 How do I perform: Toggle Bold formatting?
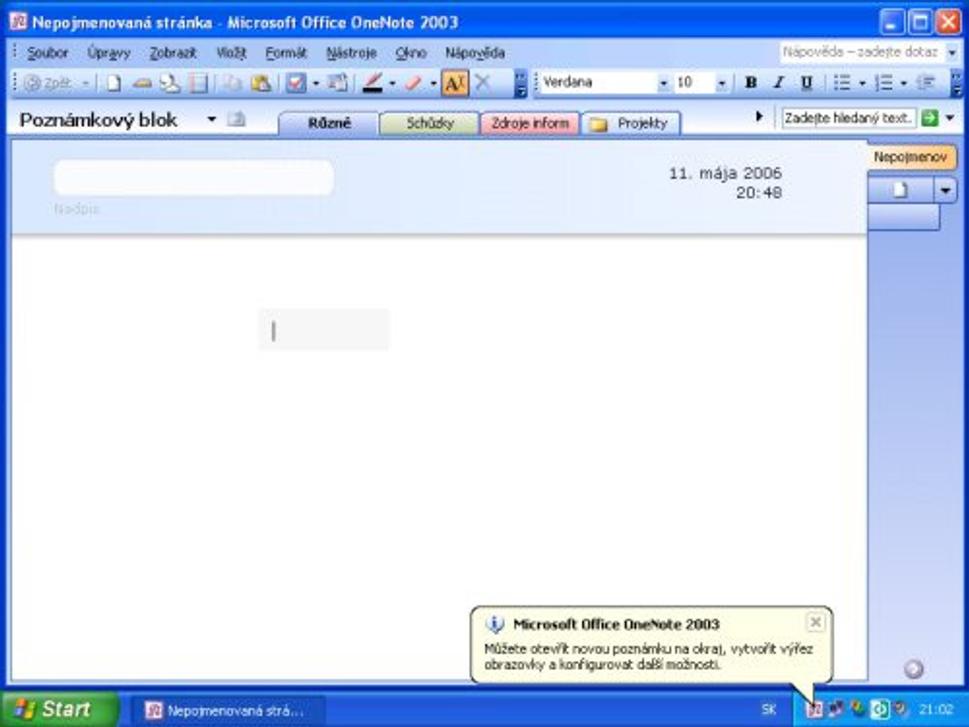click(751, 83)
